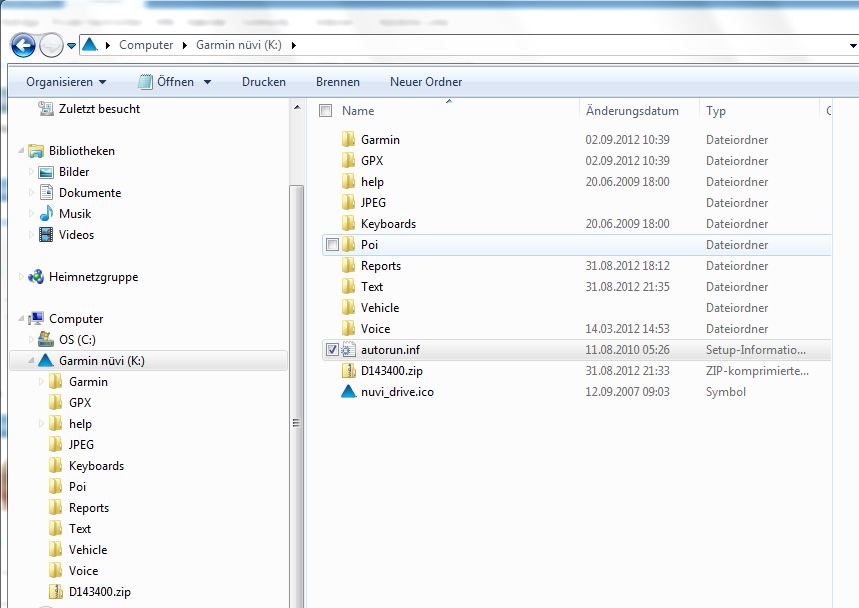The width and height of the screenshot is (859, 608).
Task: Select the Heimnetzgruppe icon
Action: 36,277
